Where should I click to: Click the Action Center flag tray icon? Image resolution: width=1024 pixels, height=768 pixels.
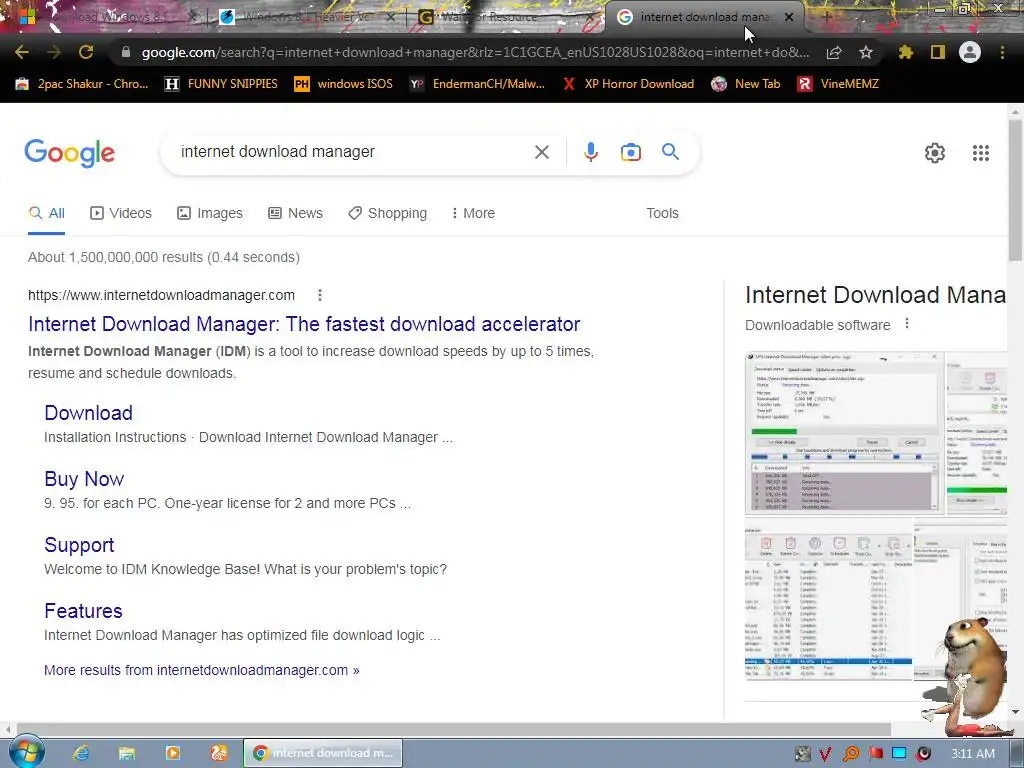(x=875, y=754)
